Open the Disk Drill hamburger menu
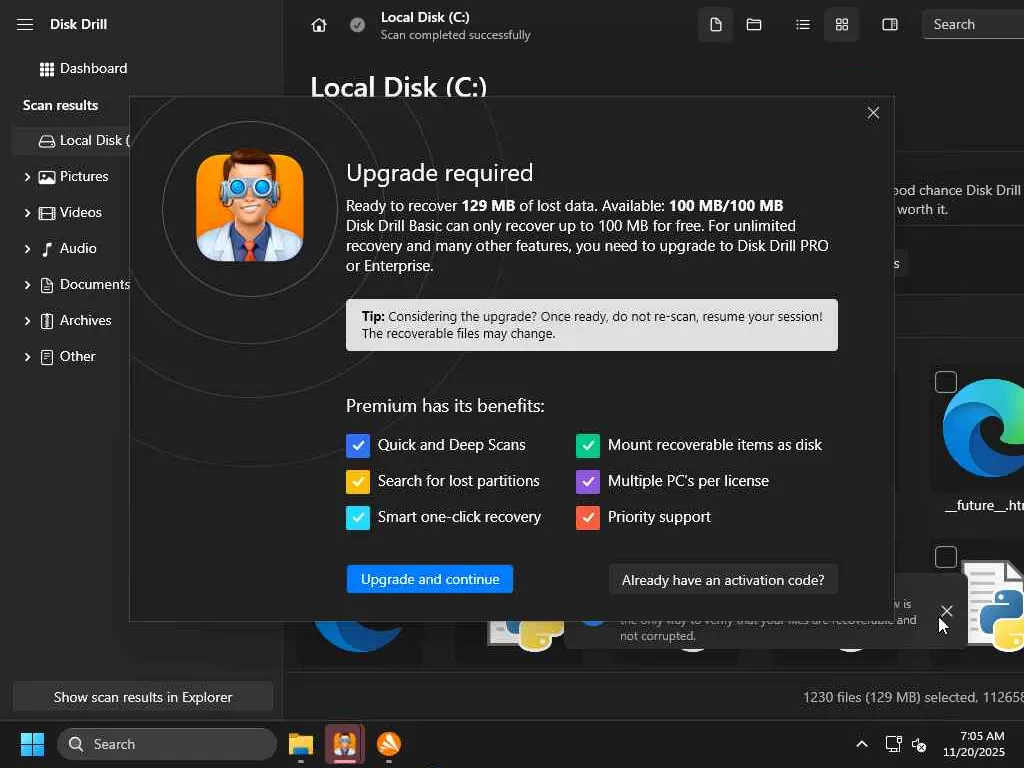This screenshot has height=768, width=1024. (25, 25)
